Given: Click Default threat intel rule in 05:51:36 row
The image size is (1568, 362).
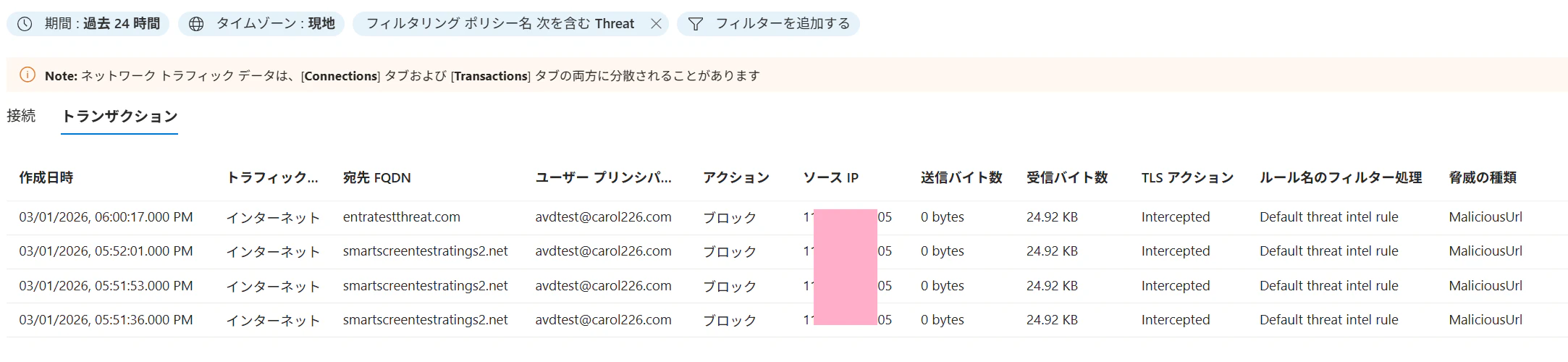Looking at the screenshot, I should point(1328,320).
